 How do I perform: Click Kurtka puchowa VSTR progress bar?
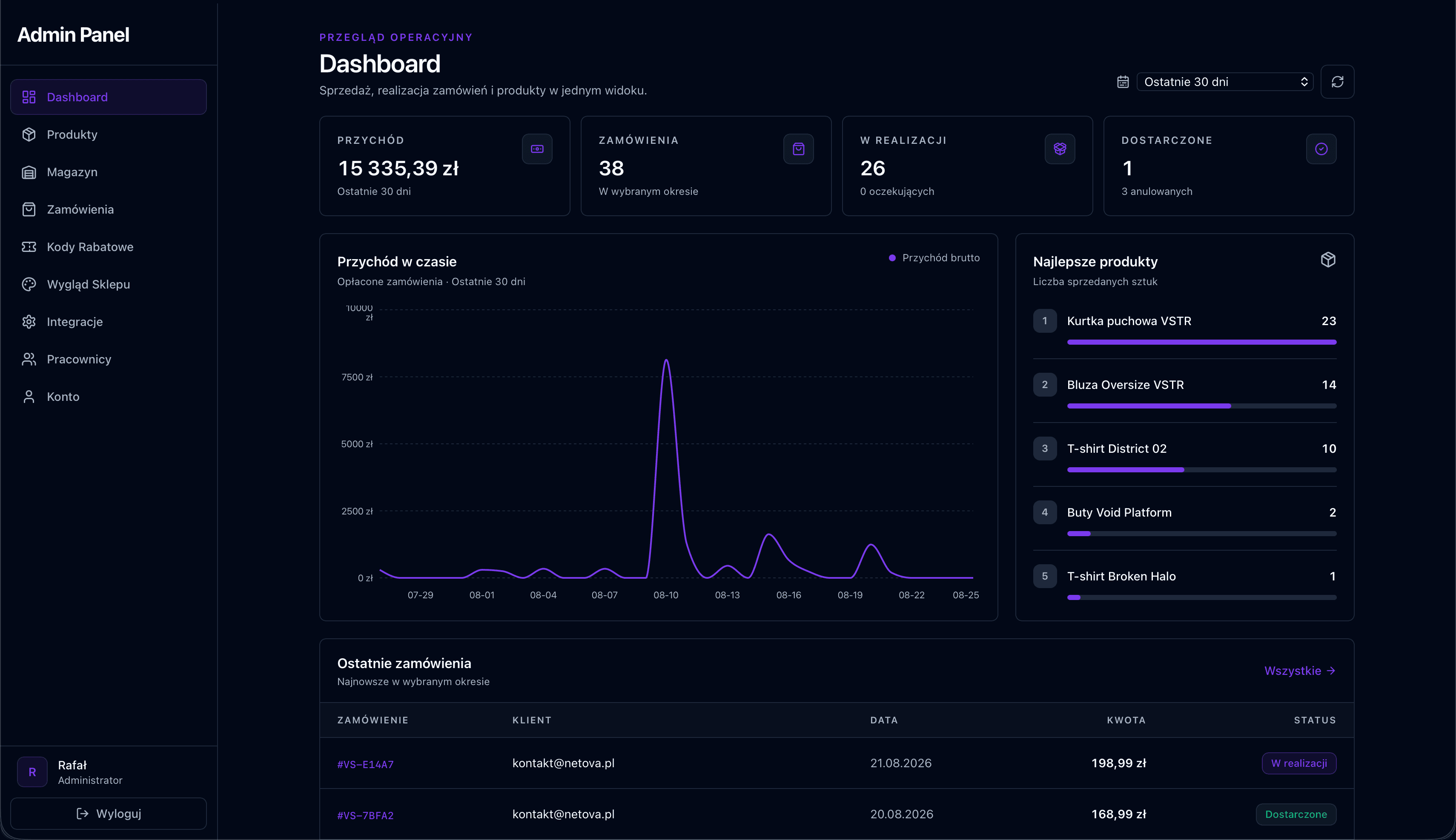pos(1201,342)
